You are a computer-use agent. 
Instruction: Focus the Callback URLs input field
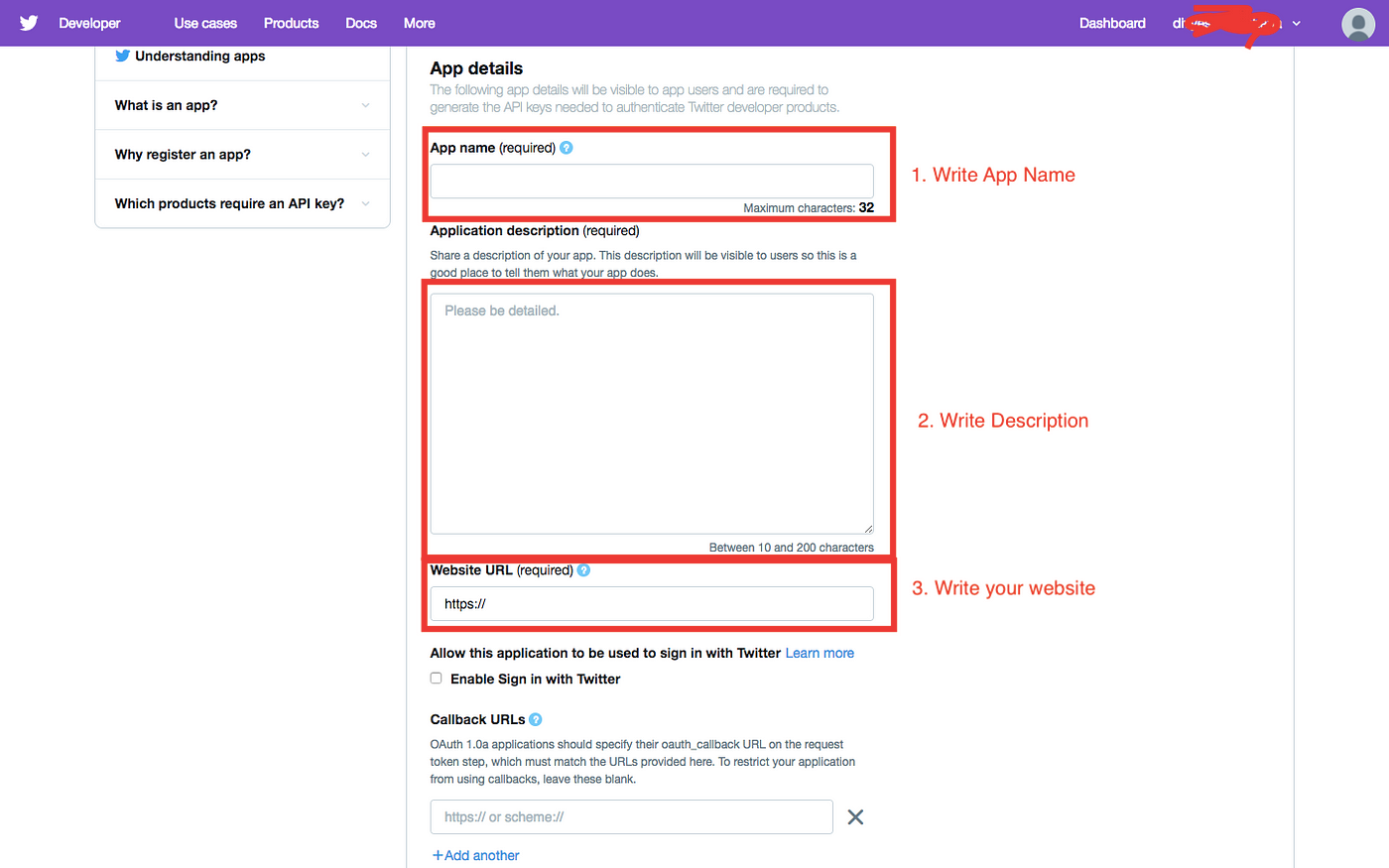pos(632,817)
